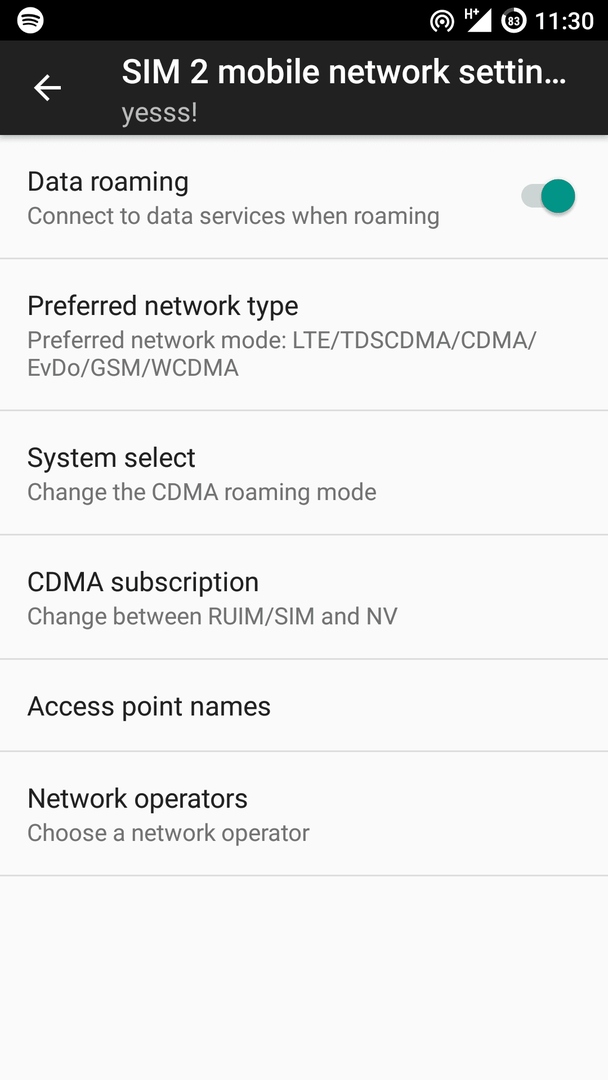Screen dimensions: 608x1080
Task: Open Network operators entry
Action: [304, 813]
